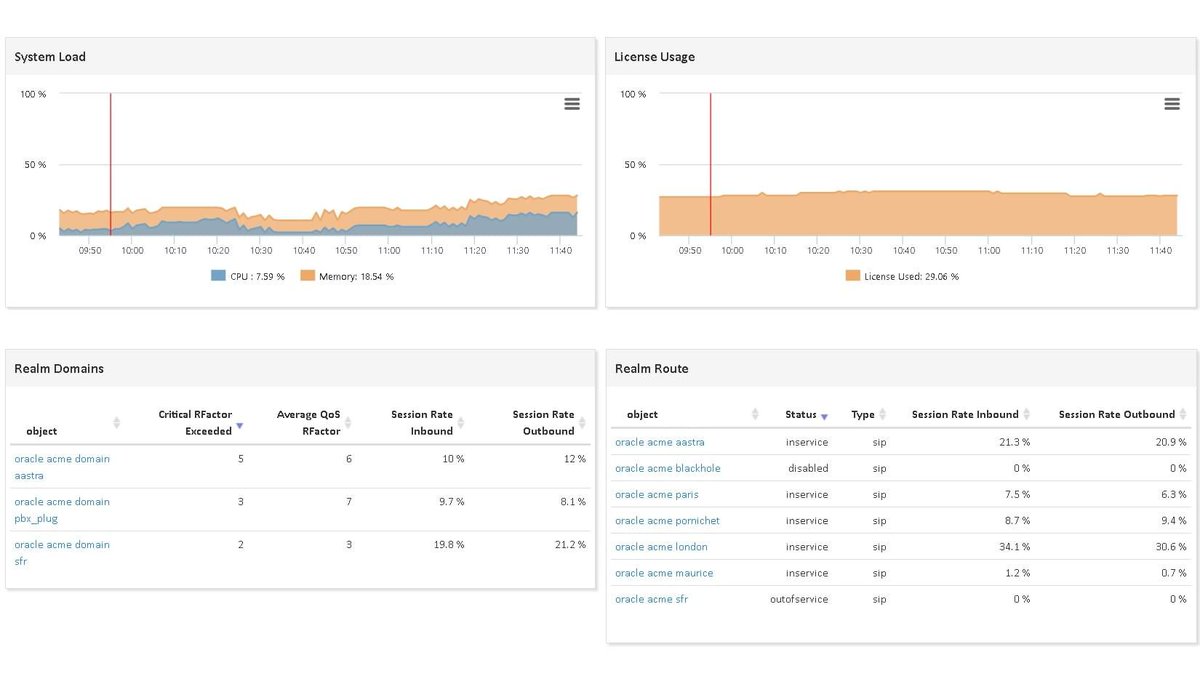The height and width of the screenshot is (676, 1200).
Task: Open the Status column sort control
Action: pyautogui.click(x=822, y=415)
